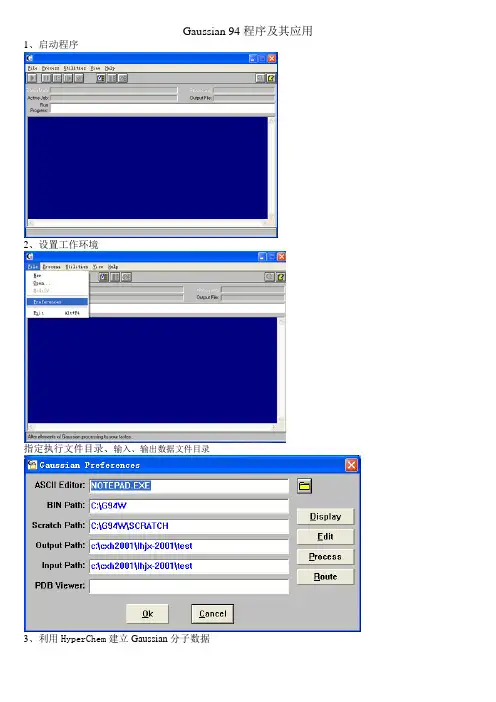The width and height of the screenshot is (496, 702).
Task: Open the Process menu in the first window
Action: pos(51,68)
